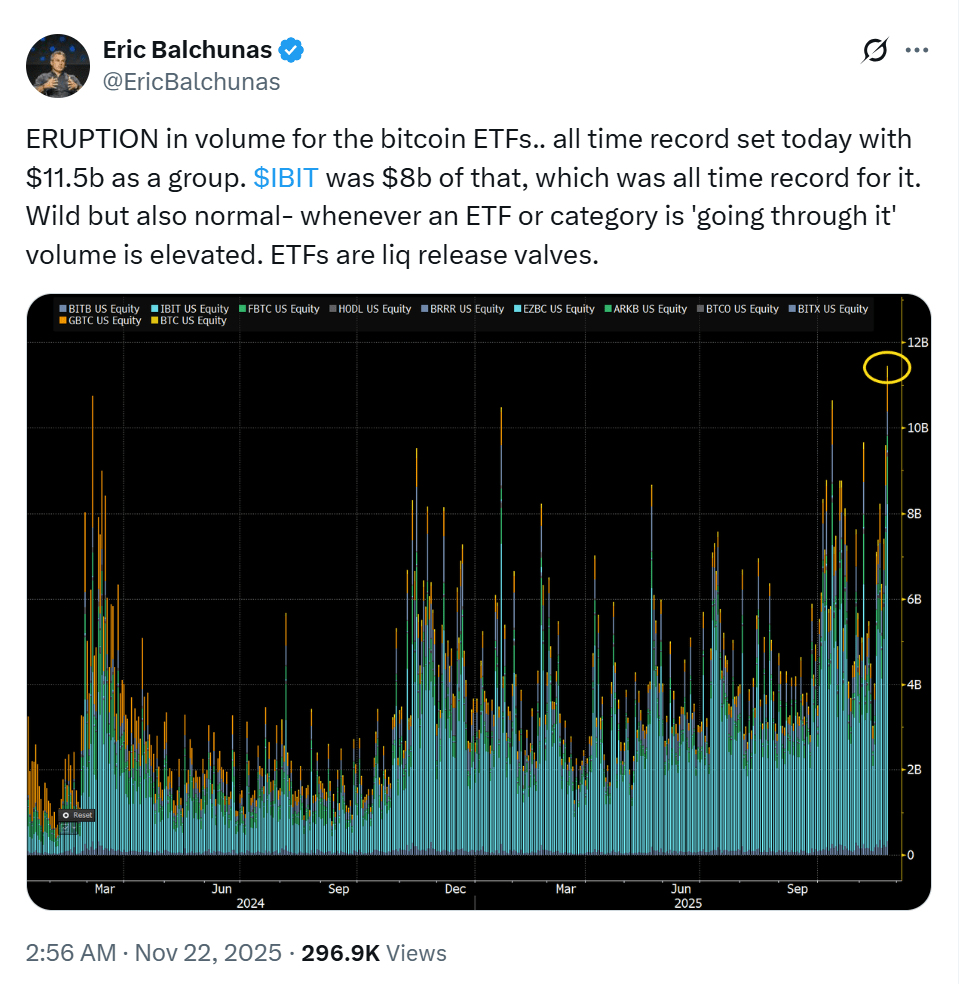This screenshot has height=984, width=968.
Task: Click the IBIT US Equity legend swatch
Action: 154,309
